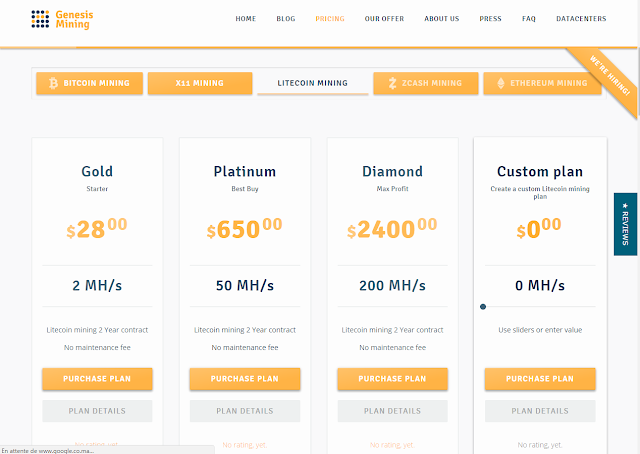Click 'No maintenance fee' in Diamond plan
640x454 pixels.
point(392,347)
